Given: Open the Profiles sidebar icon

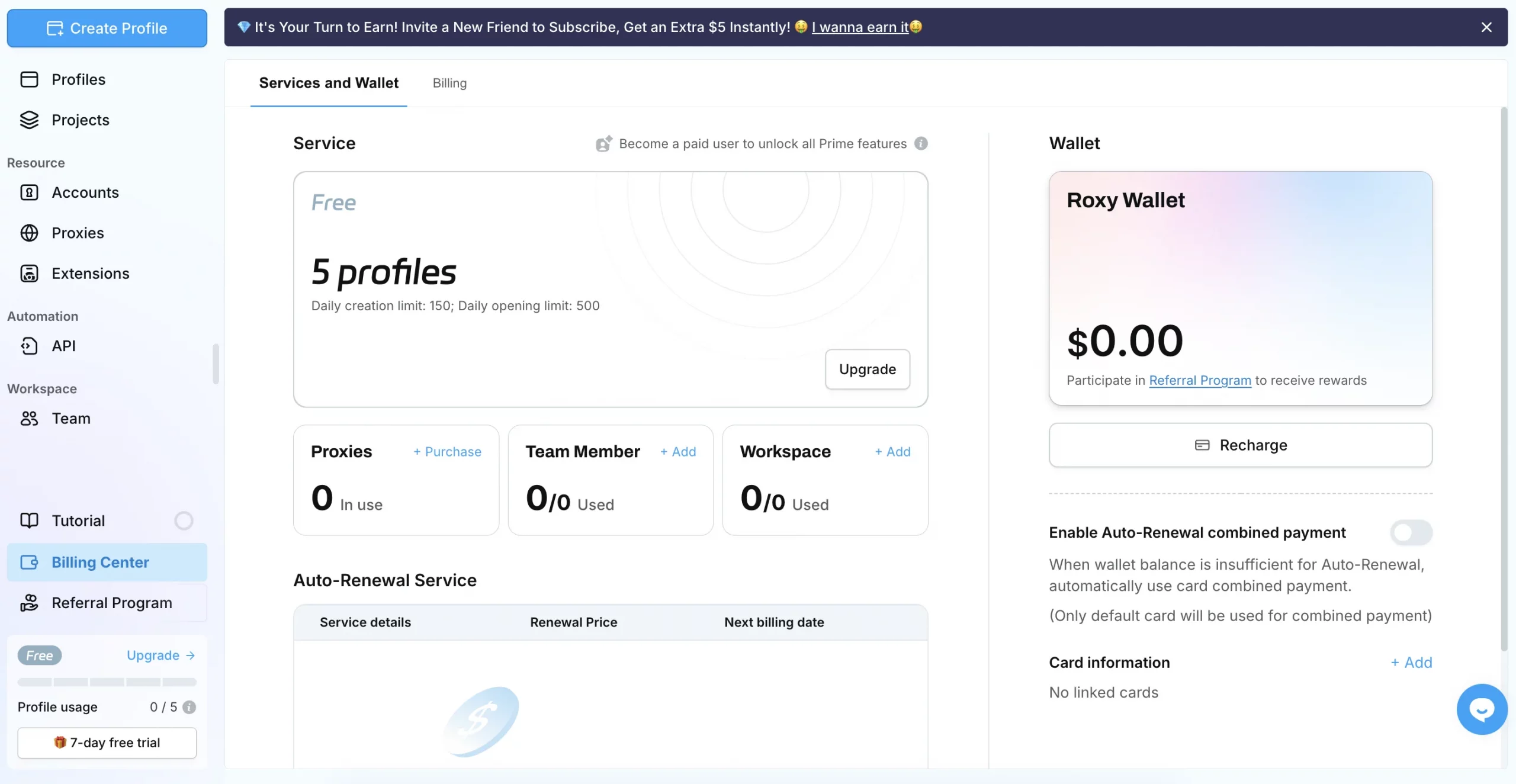Looking at the screenshot, I should (29, 79).
